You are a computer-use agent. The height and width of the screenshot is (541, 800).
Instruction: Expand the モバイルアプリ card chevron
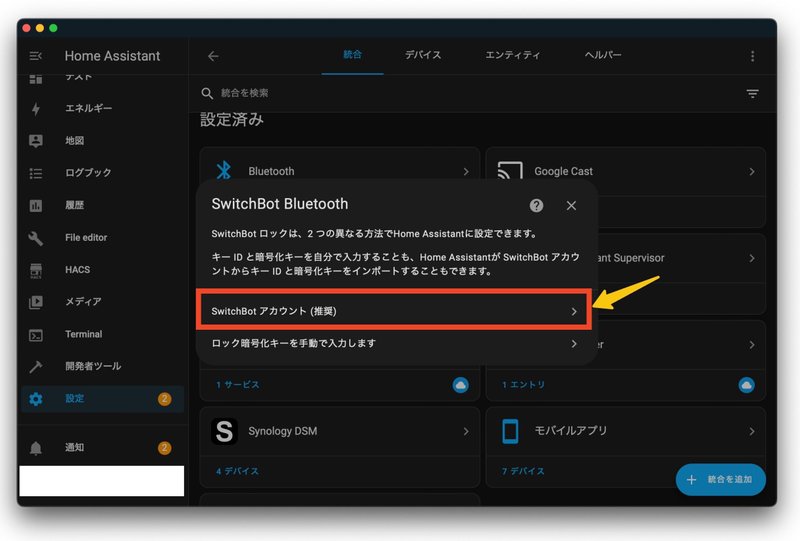click(752, 431)
